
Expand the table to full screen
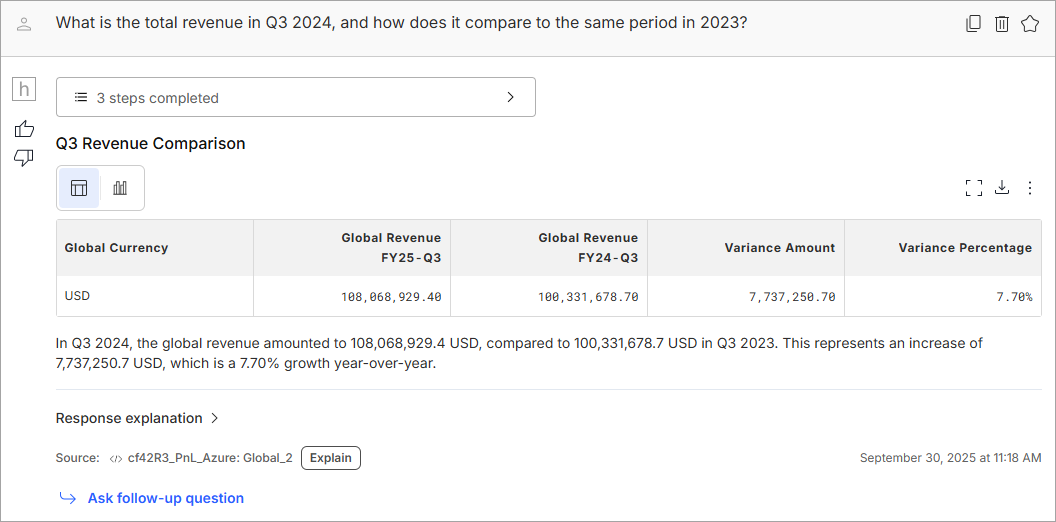(974, 188)
